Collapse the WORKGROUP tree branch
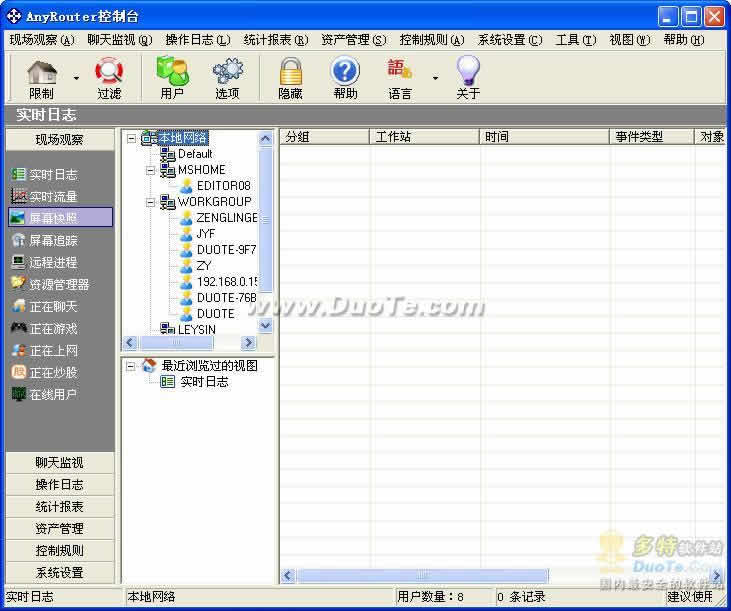 tap(150, 202)
